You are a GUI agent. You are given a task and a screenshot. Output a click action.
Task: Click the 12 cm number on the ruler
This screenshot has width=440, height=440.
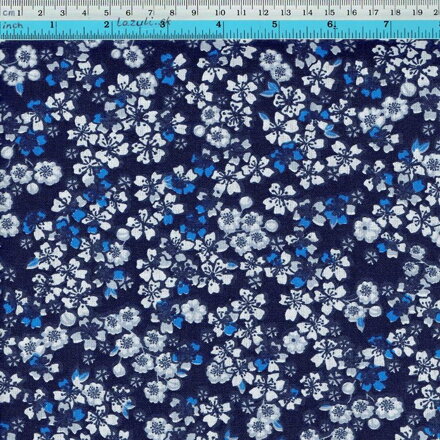click(264, 13)
